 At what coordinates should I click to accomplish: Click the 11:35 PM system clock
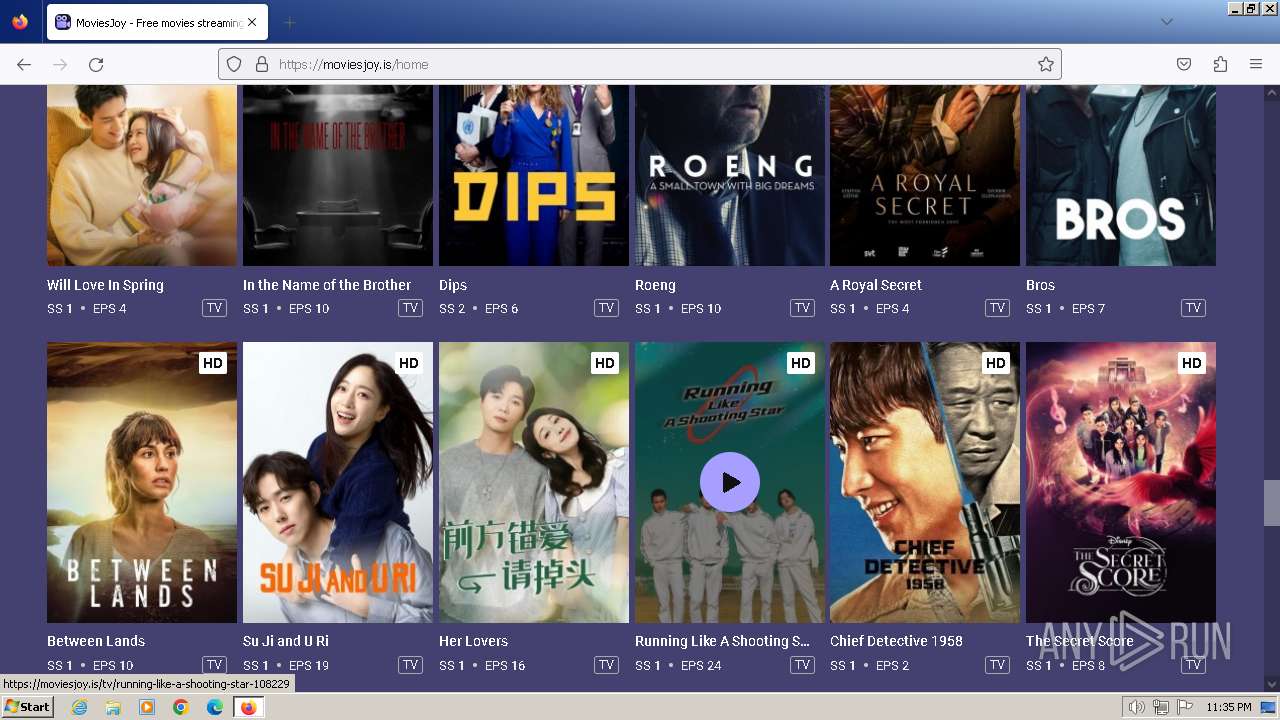pos(1229,707)
